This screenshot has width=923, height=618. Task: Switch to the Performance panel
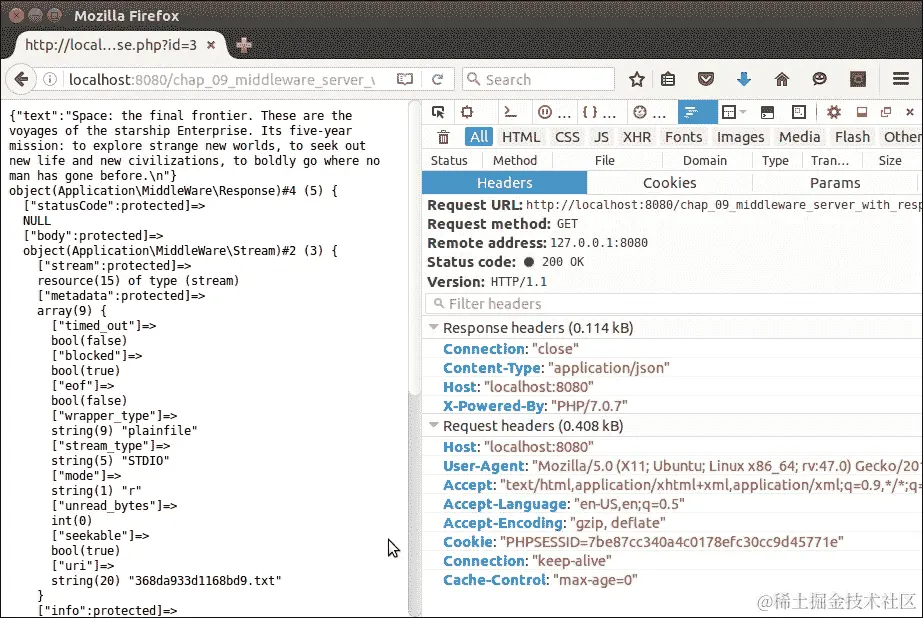point(649,112)
